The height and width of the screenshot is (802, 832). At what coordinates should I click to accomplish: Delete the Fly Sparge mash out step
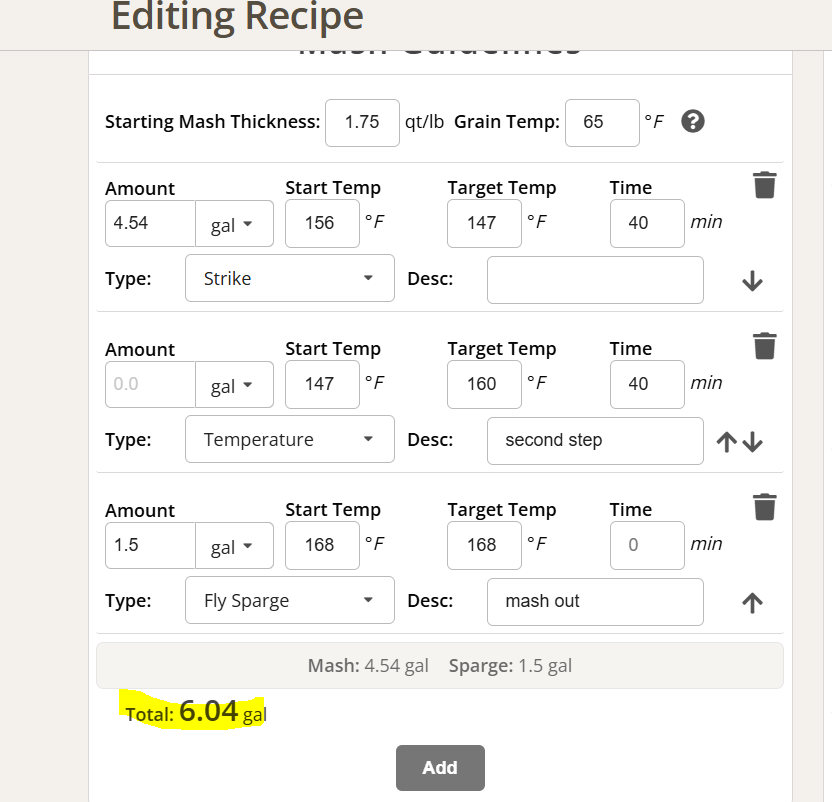point(764,507)
